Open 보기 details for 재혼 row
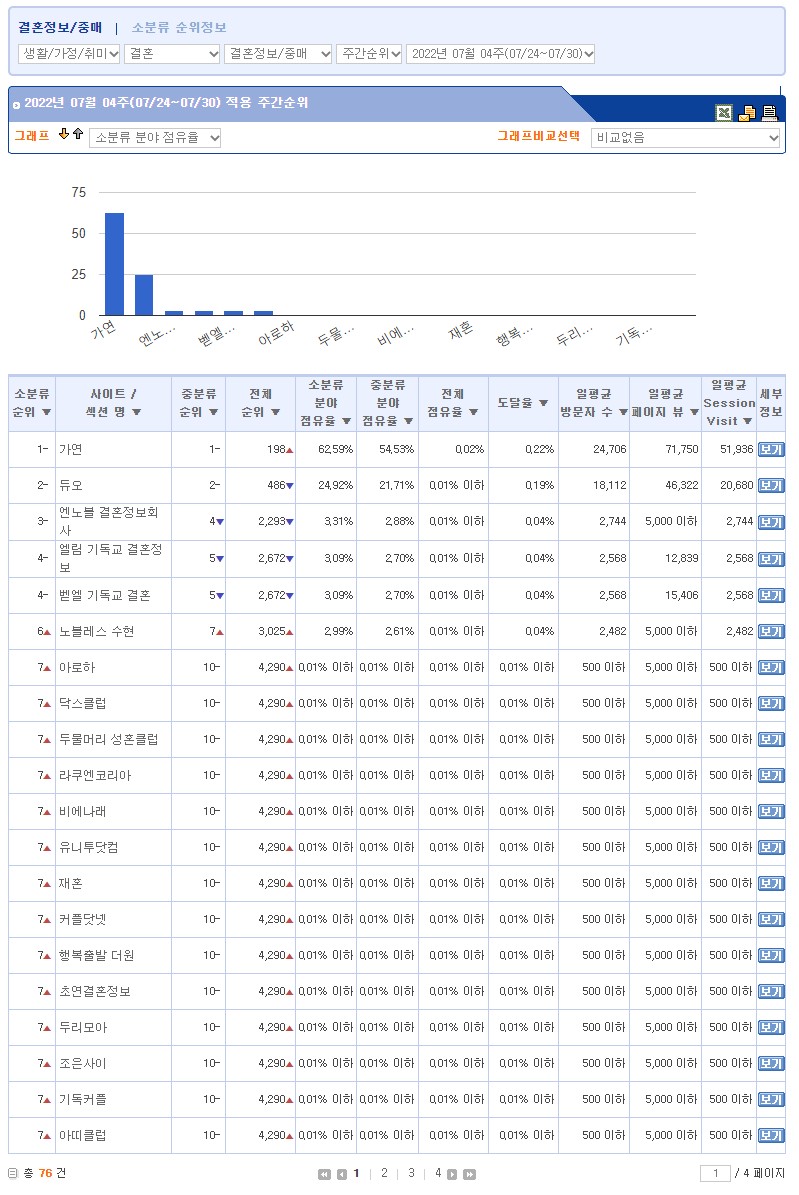The image size is (799, 1195). [x=771, y=884]
